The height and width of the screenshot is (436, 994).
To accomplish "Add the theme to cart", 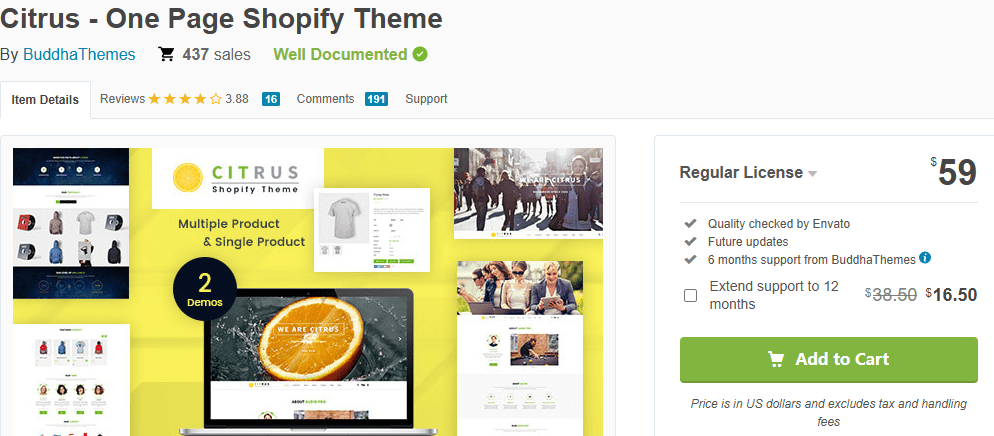I will click(829, 359).
